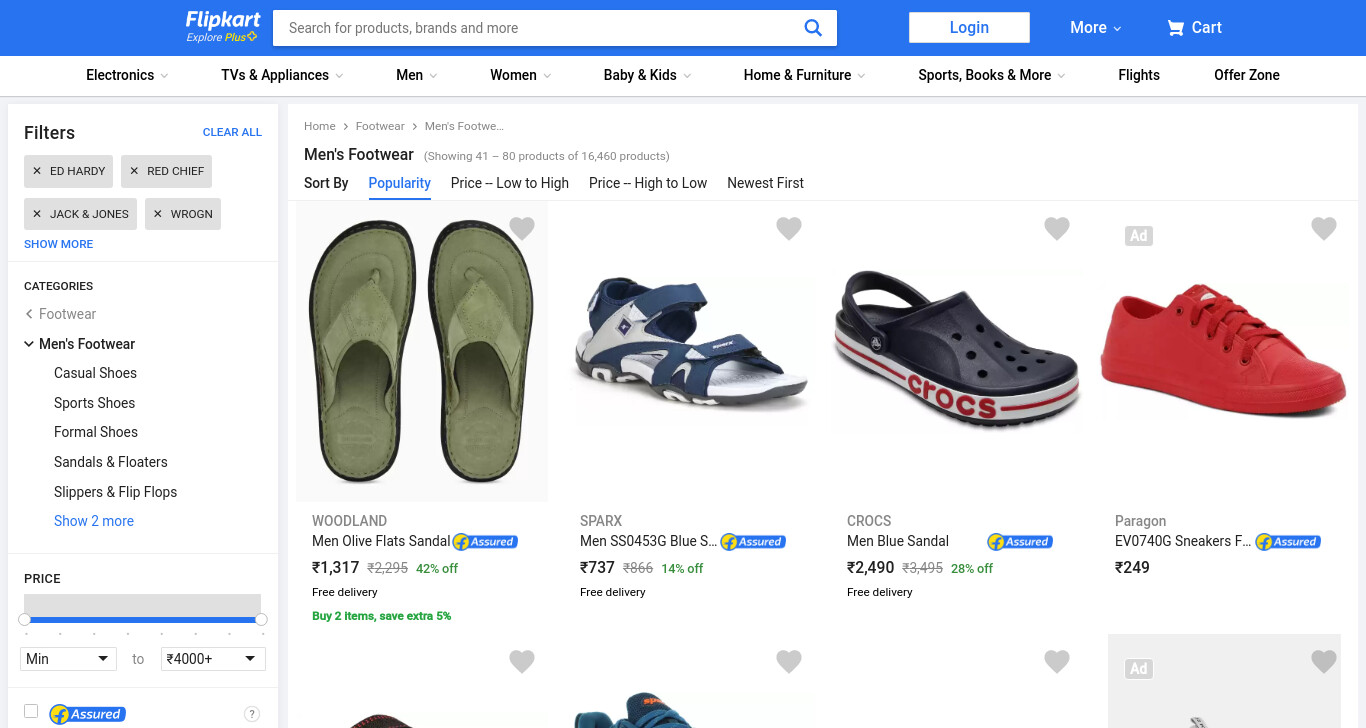
Task: Select Sandals & Floaters category
Action: 111,462
